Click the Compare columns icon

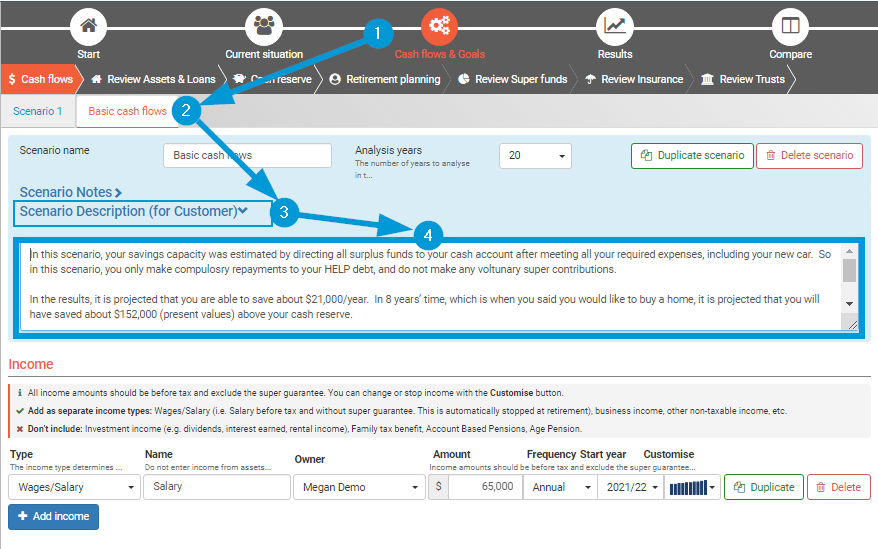coord(790,25)
